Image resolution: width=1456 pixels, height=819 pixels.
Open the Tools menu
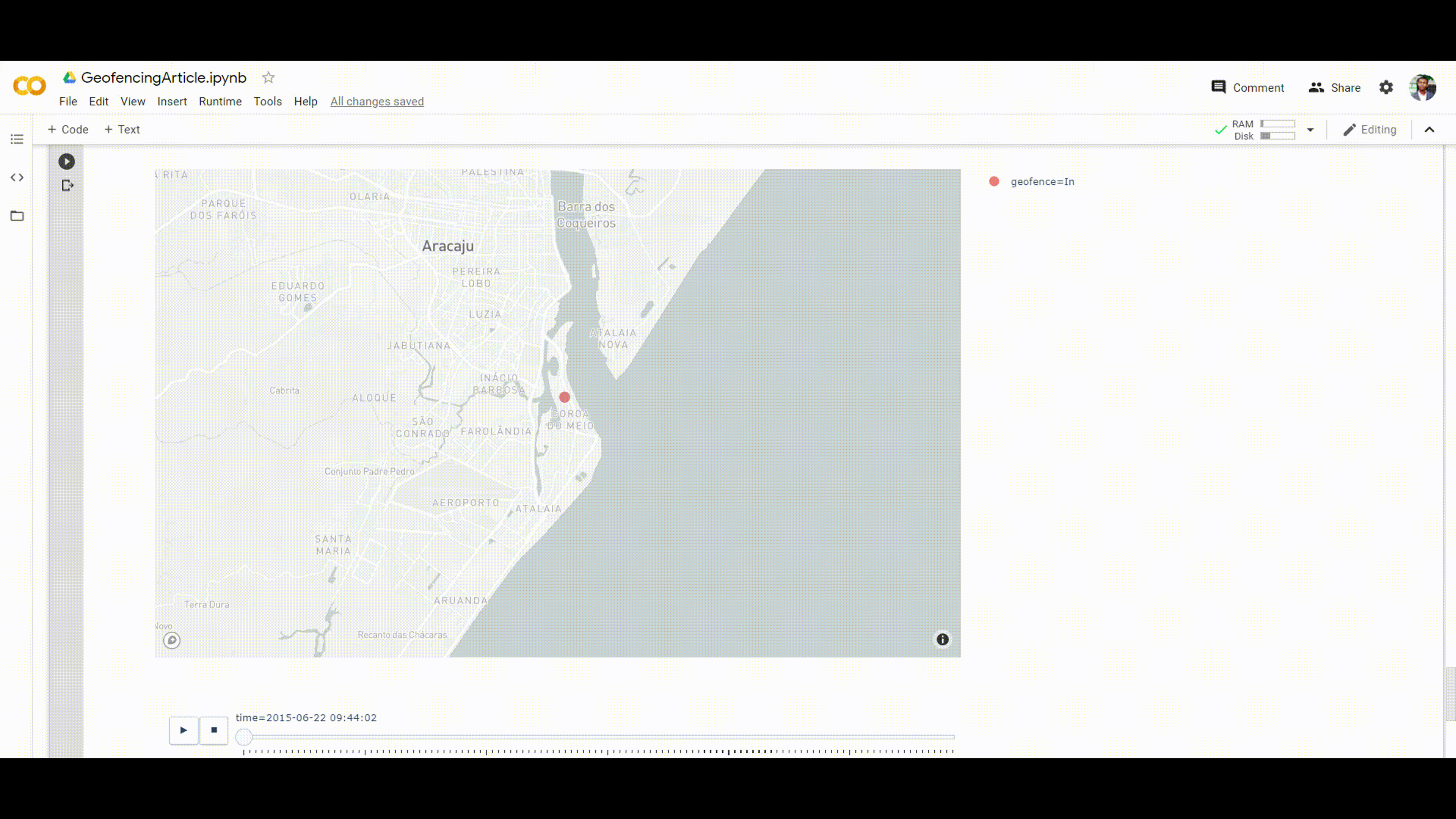pyautogui.click(x=267, y=102)
